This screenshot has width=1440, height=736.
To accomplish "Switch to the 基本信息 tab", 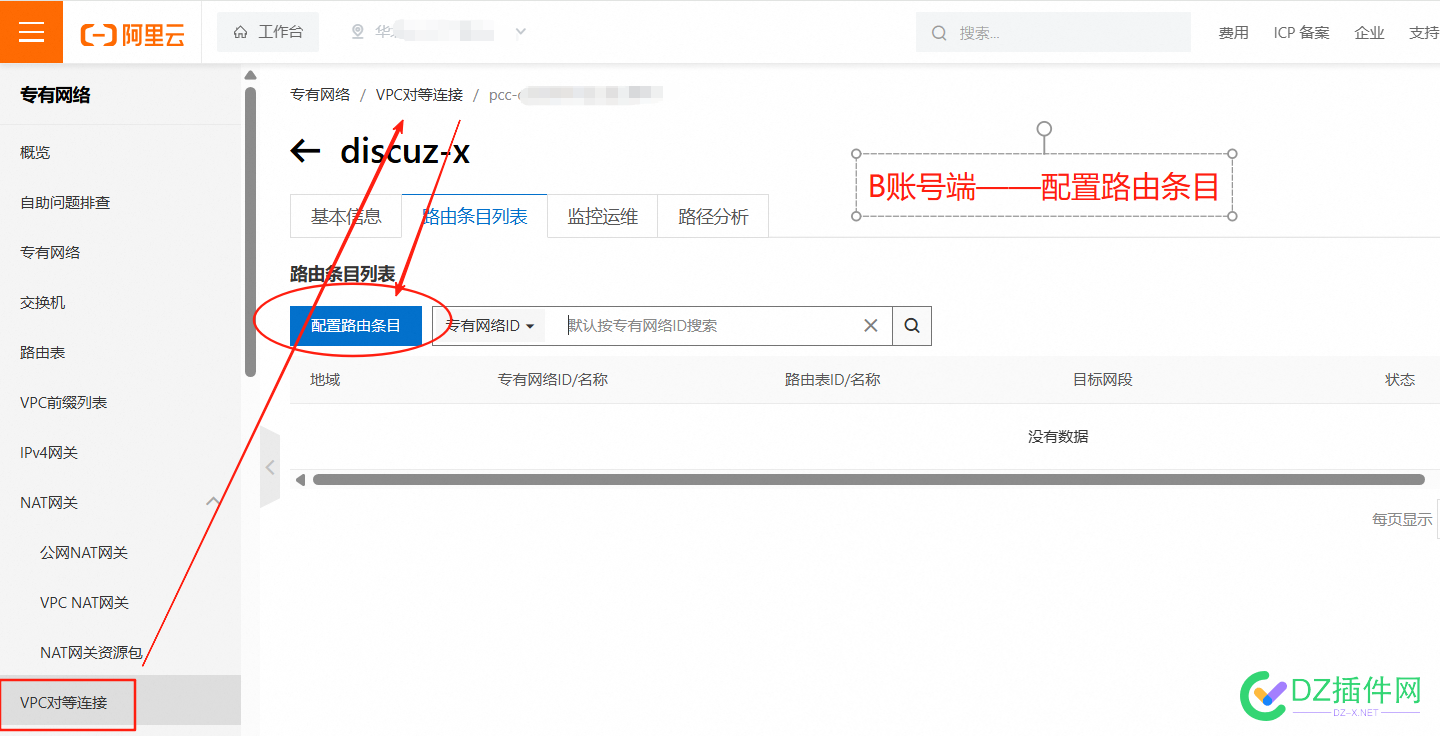I will click(345, 216).
